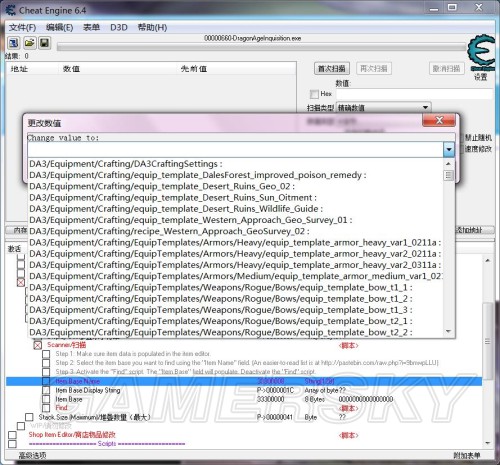The image size is (500, 465).
Task: Enable the Item Base Name row checkbox
Action: [x=46, y=381]
